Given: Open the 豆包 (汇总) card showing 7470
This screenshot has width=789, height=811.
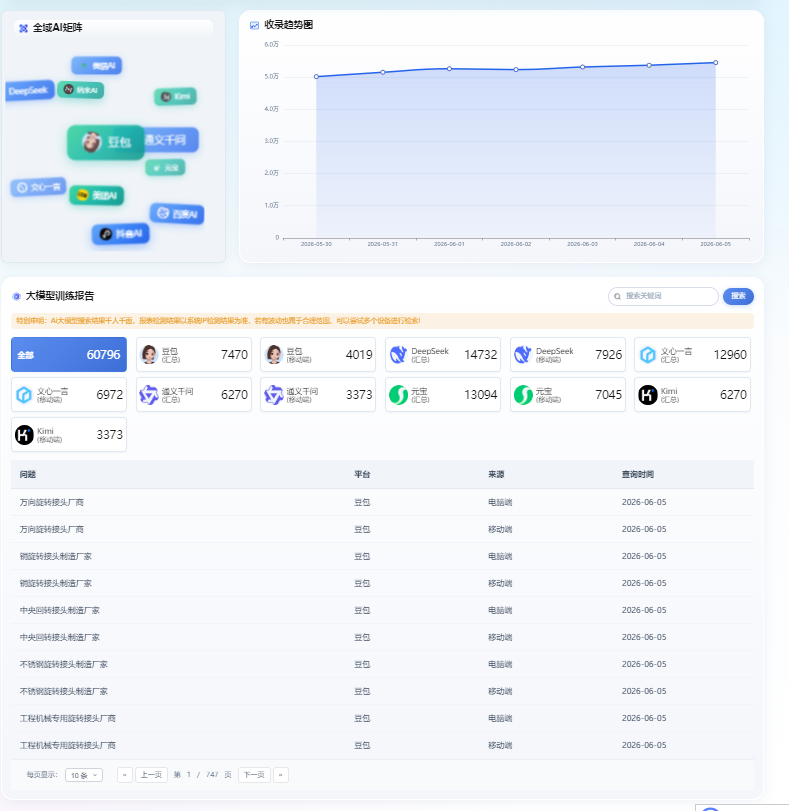Looking at the screenshot, I should click(193, 354).
